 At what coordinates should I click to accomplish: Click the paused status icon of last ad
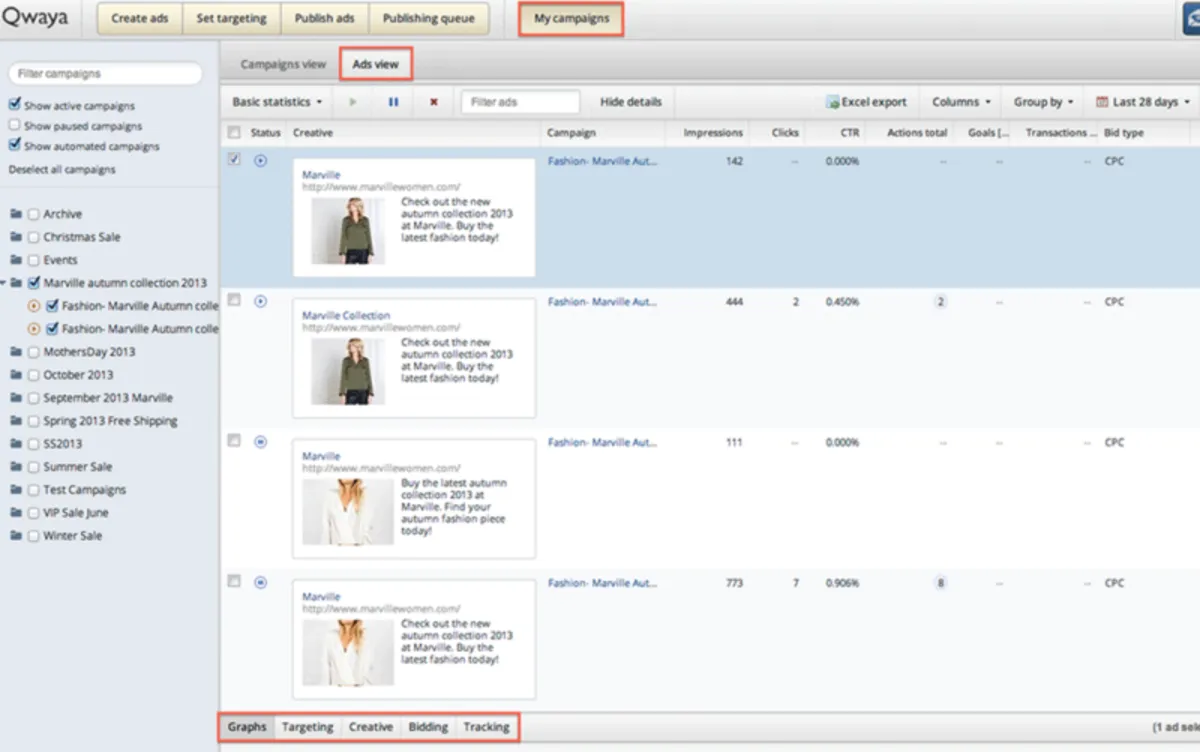point(261,582)
